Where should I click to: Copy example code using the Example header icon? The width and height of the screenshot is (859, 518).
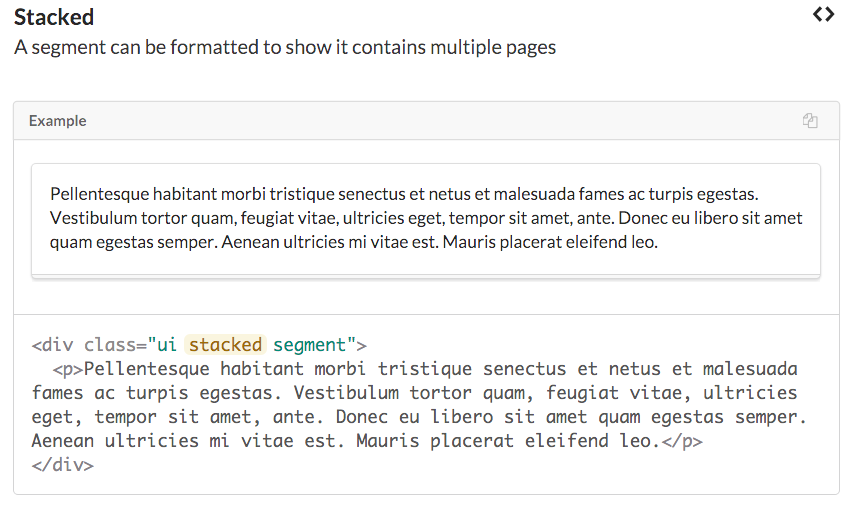point(810,121)
